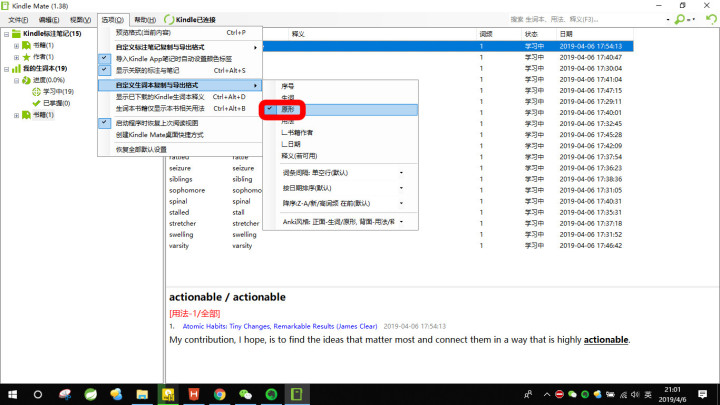Click the red no-entry tray icon
The image size is (720, 405).
[559, 394]
